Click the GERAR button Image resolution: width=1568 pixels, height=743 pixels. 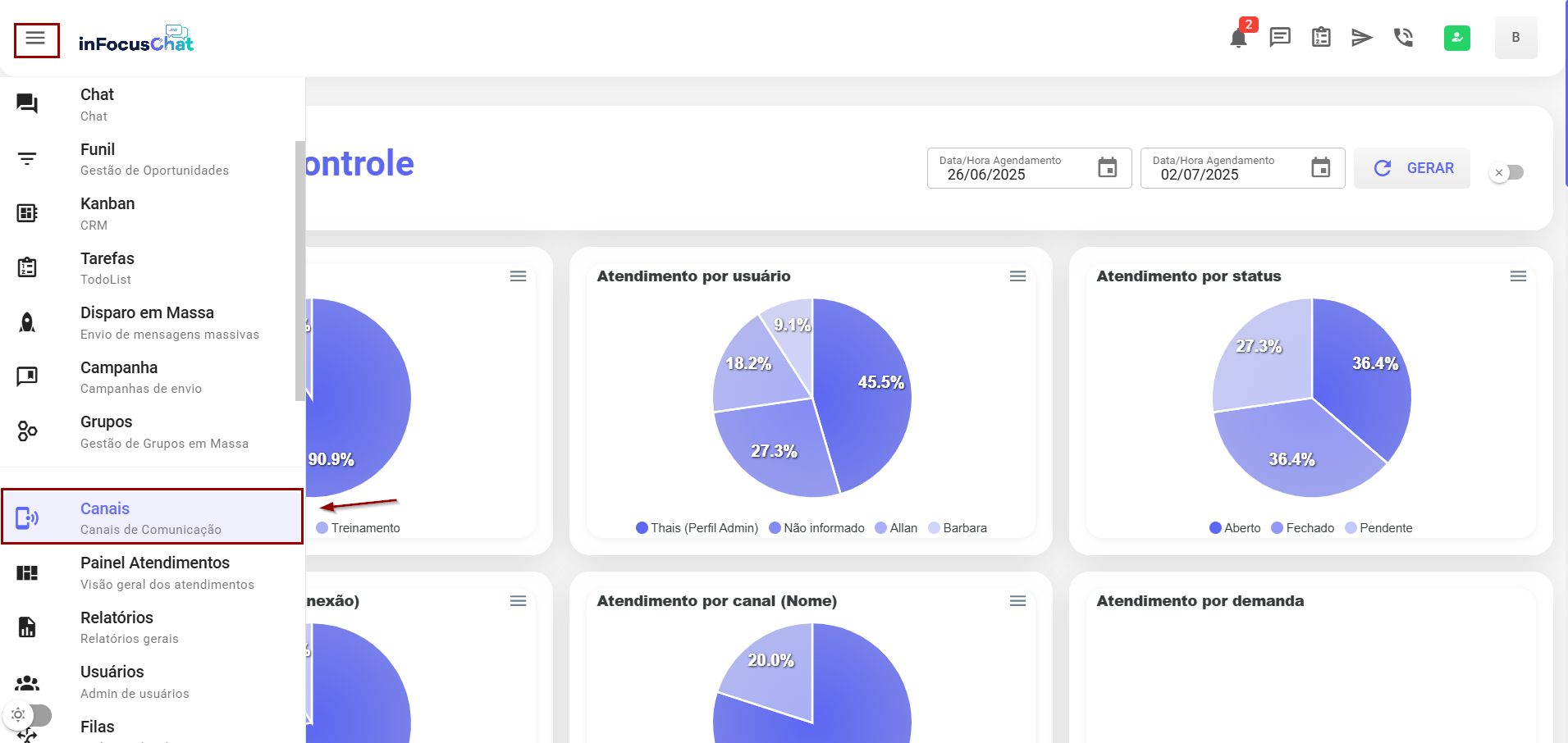pyautogui.click(x=1411, y=168)
